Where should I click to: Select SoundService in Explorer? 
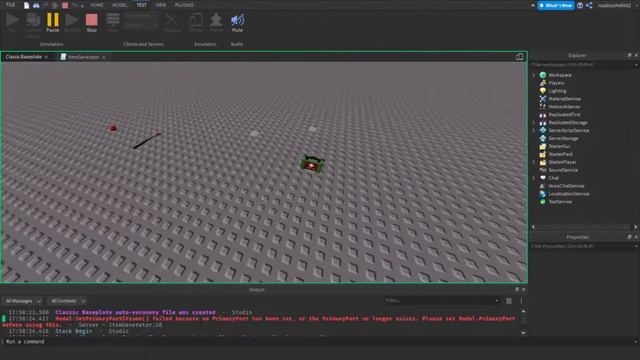[563, 170]
